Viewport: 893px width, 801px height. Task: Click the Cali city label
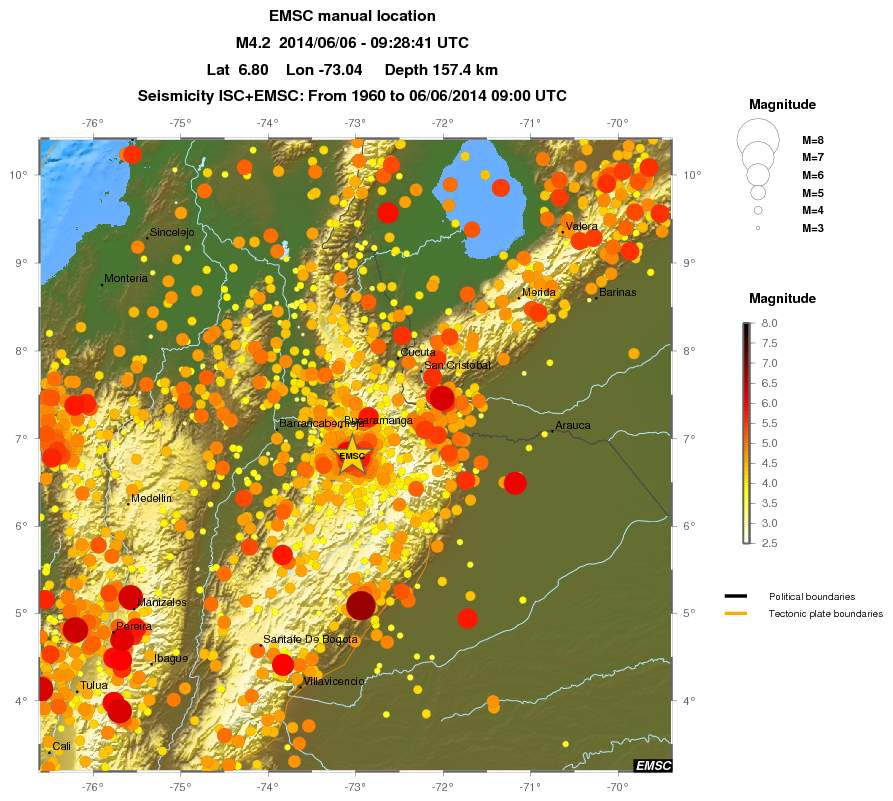click(x=62, y=746)
